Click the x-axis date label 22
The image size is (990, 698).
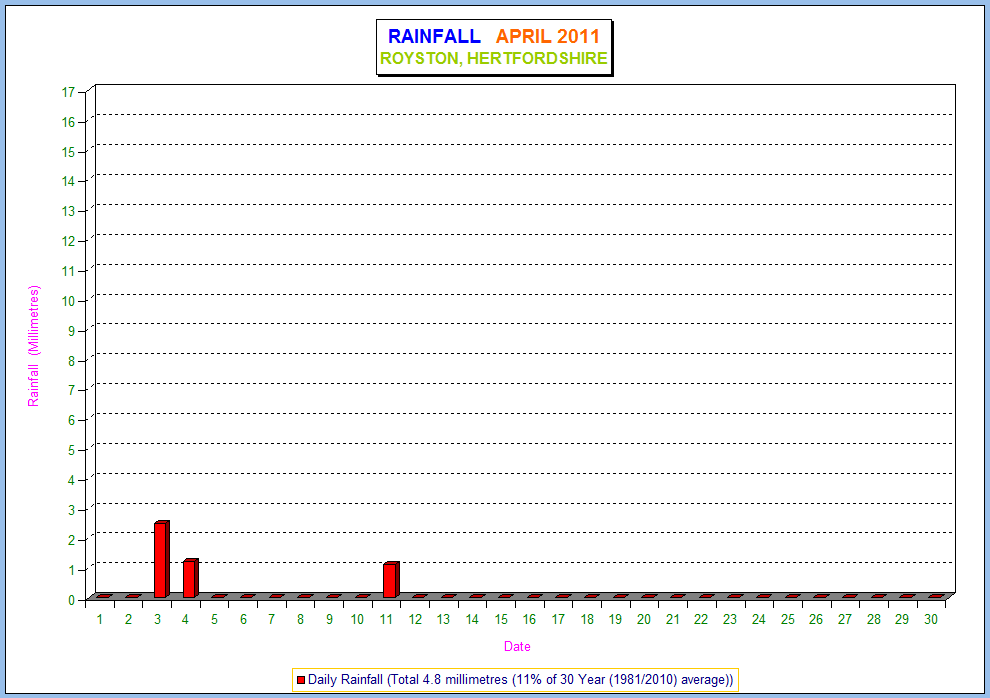[x=701, y=619]
